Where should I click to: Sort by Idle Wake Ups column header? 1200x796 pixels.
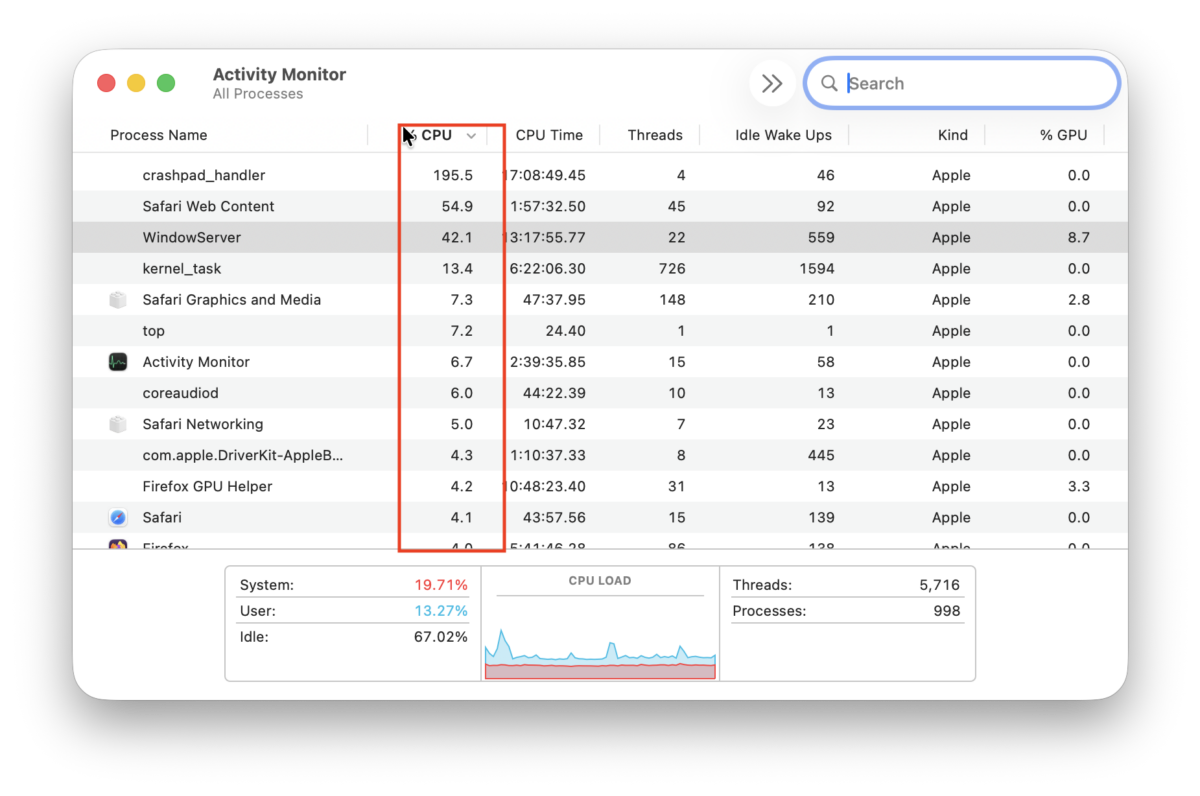(x=783, y=135)
